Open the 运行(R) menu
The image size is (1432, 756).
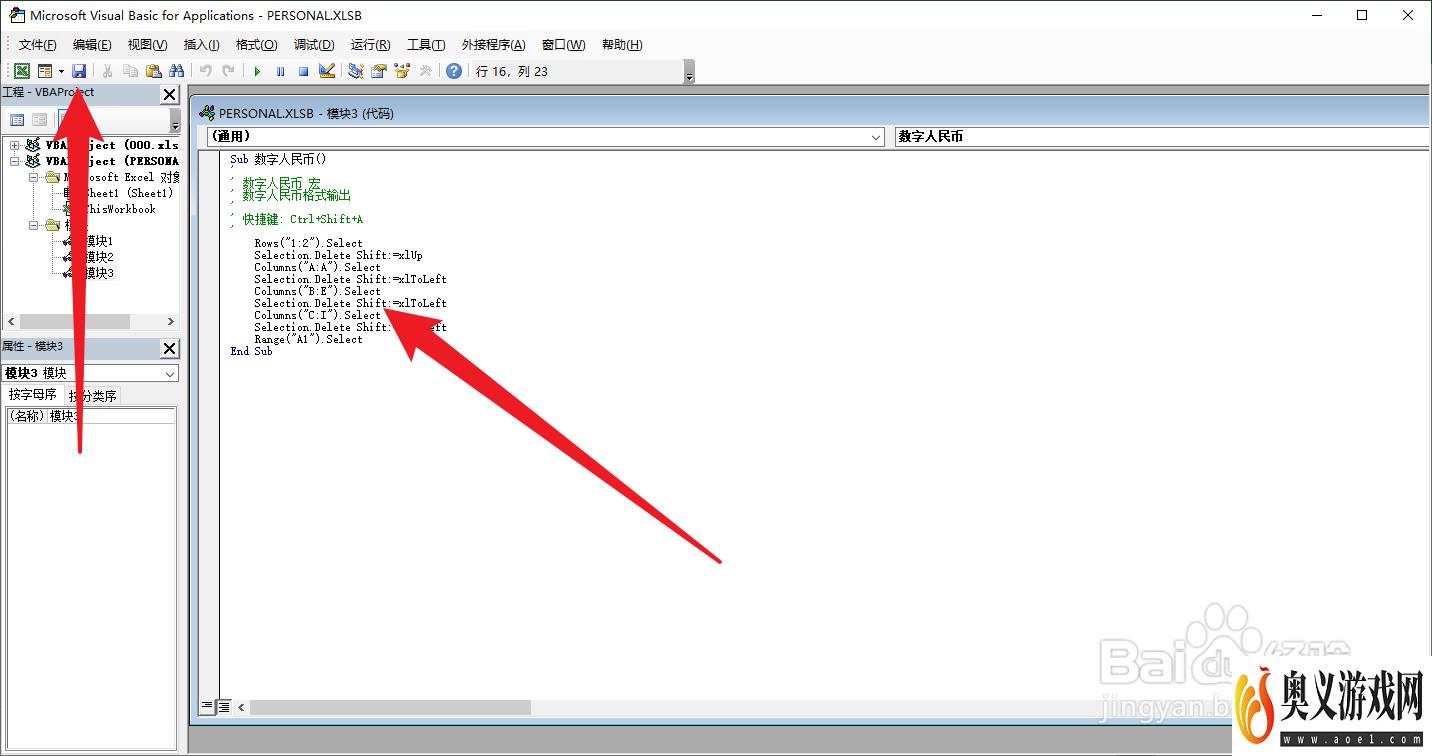pyautogui.click(x=370, y=45)
